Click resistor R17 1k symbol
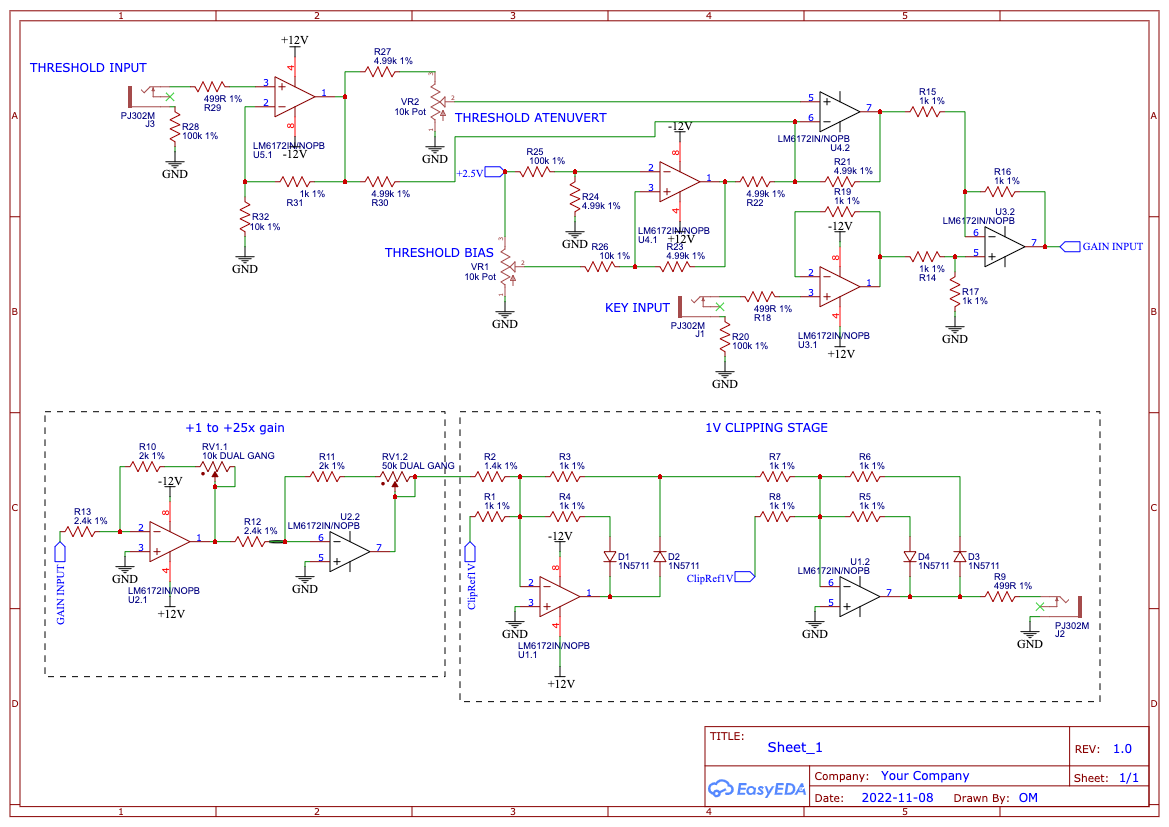The width and height of the screenshot is (1169, 827). click(x=954, y=292)
